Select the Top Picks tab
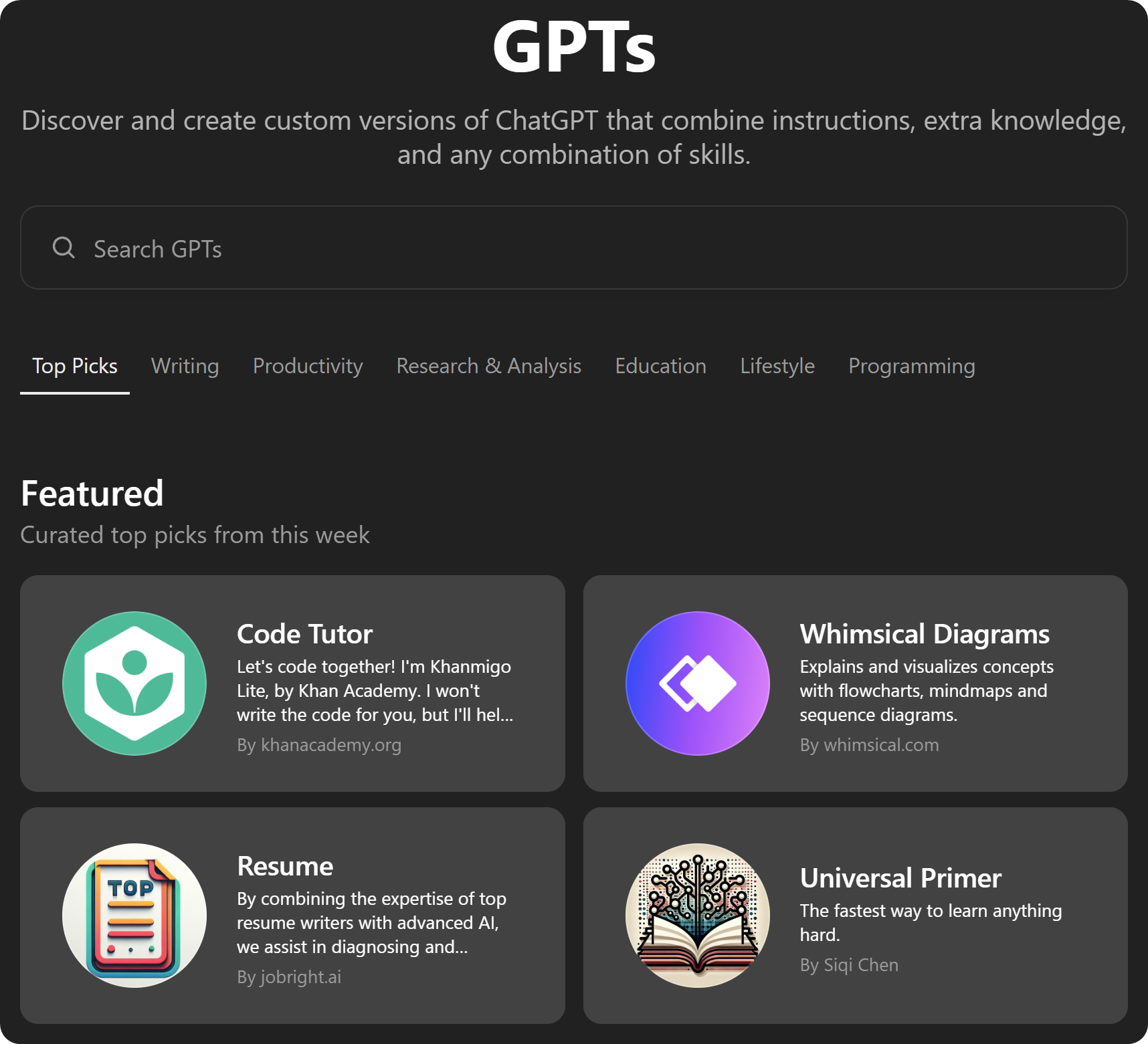 coord(74,366)
